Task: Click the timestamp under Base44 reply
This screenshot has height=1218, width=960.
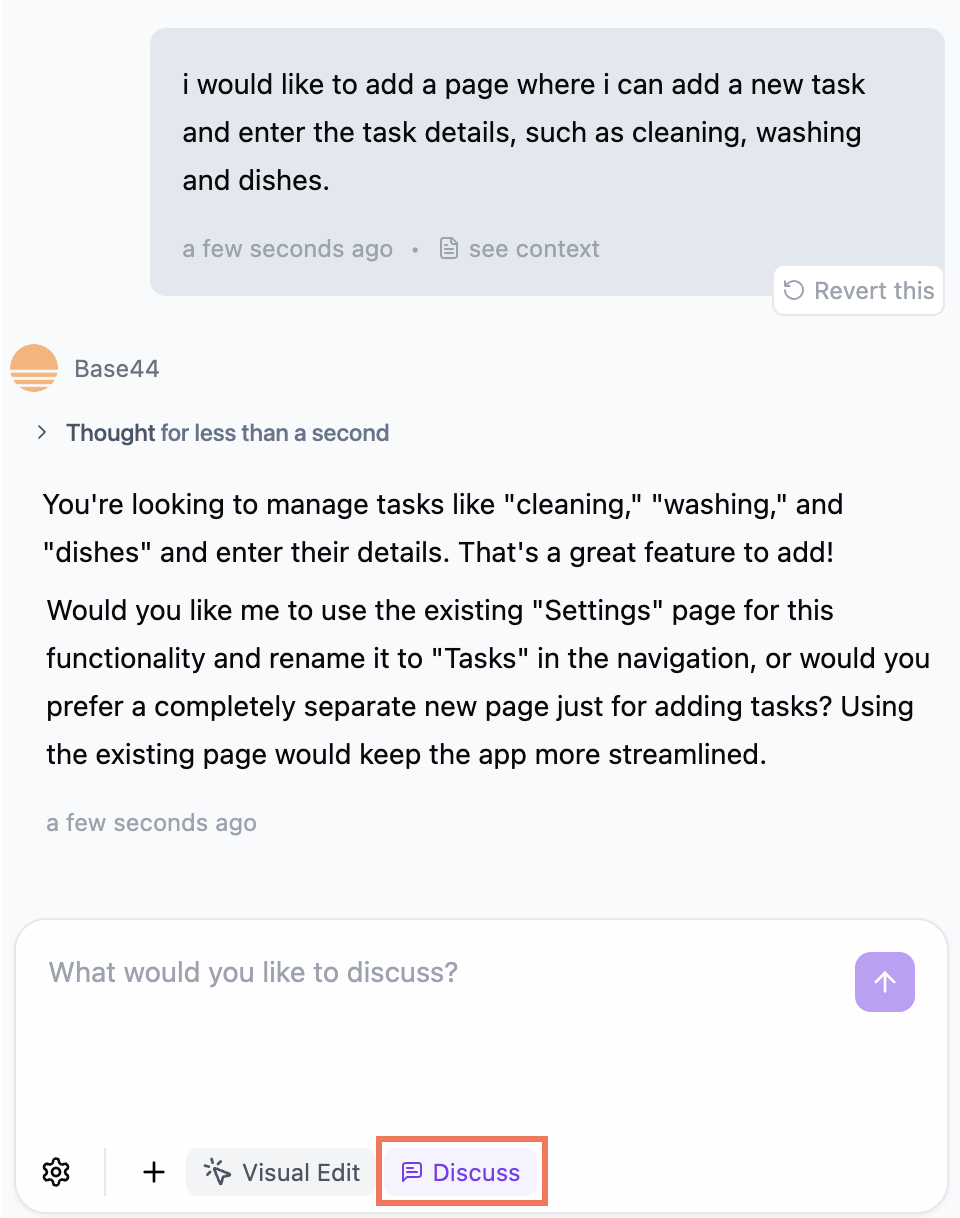Action: (x=152, y=823)
